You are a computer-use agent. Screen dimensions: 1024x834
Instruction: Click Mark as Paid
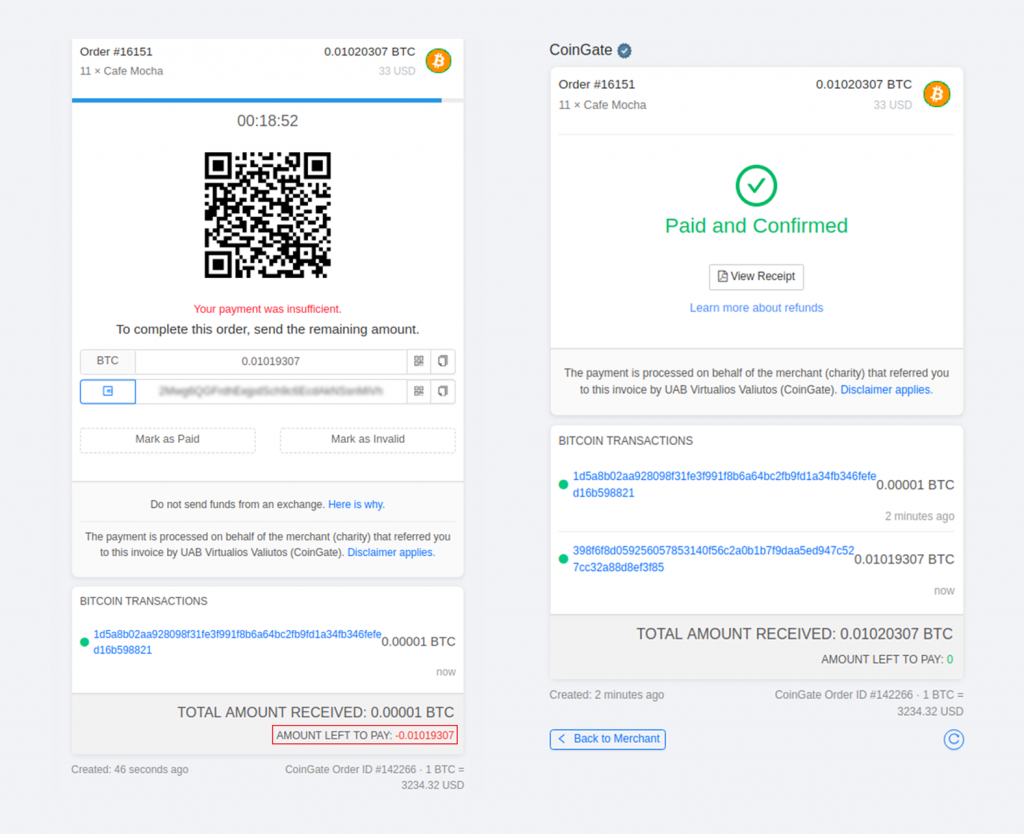(x=167, y=440)
